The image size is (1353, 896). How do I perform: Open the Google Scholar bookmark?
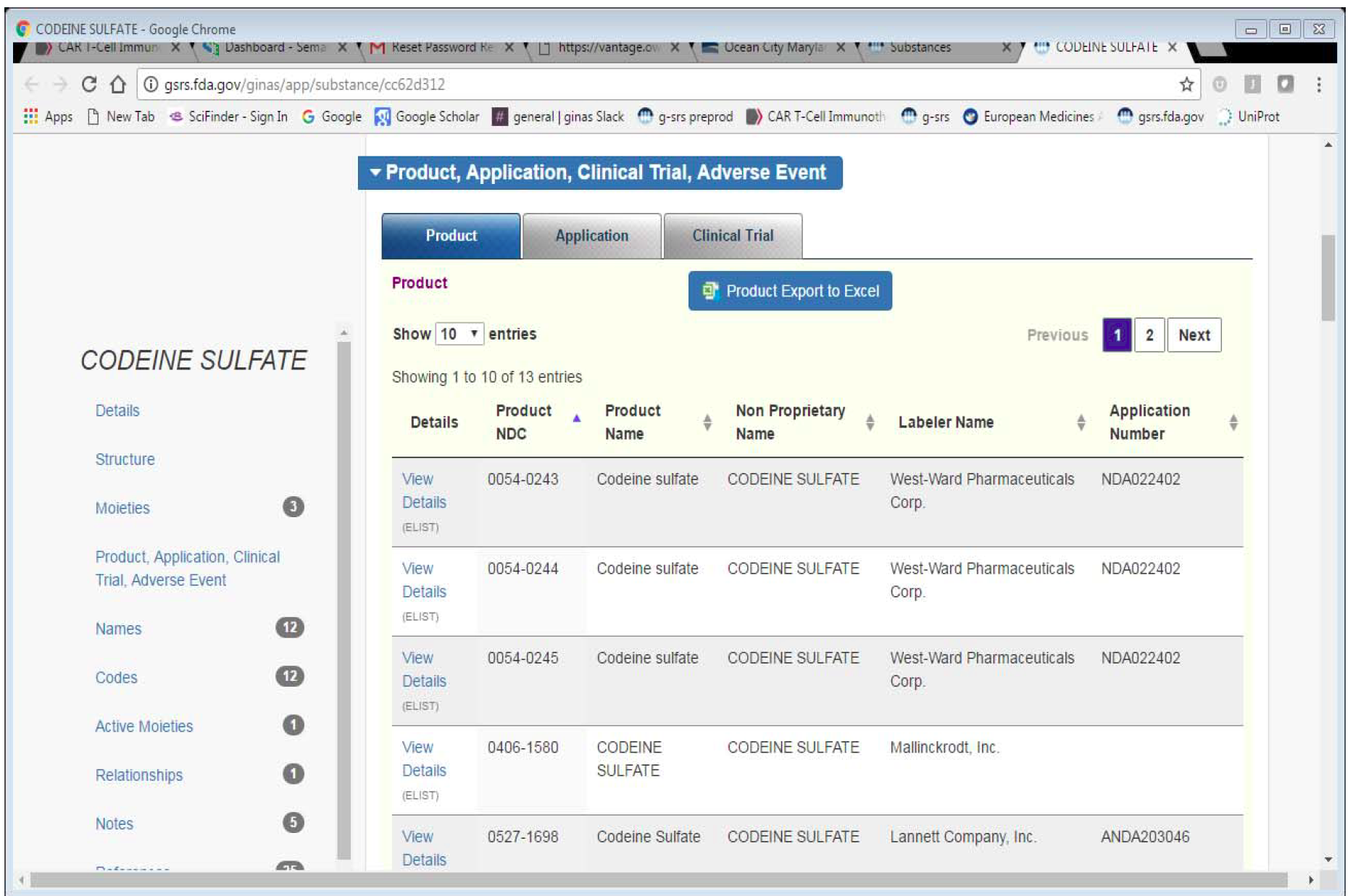pos(428,117)
